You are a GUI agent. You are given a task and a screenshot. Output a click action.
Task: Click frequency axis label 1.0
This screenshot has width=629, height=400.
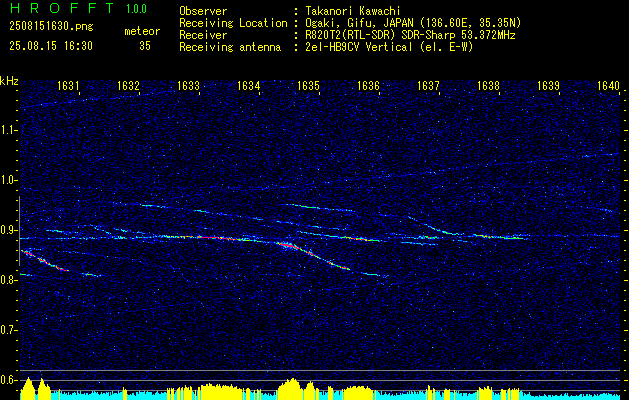coord(8,180)
